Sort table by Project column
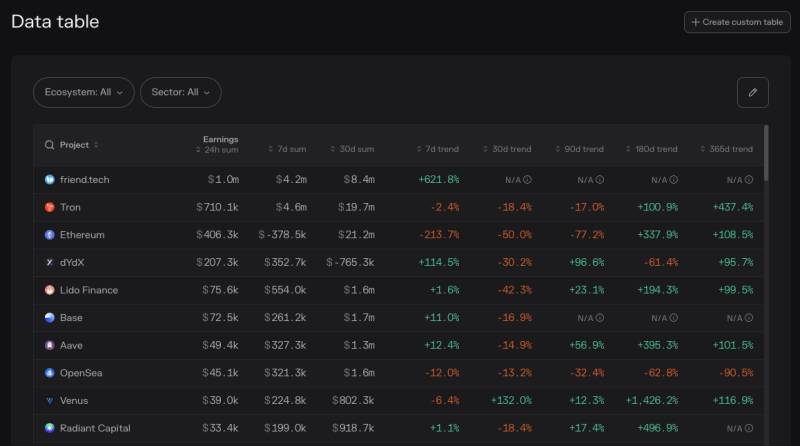 point(79,145)
